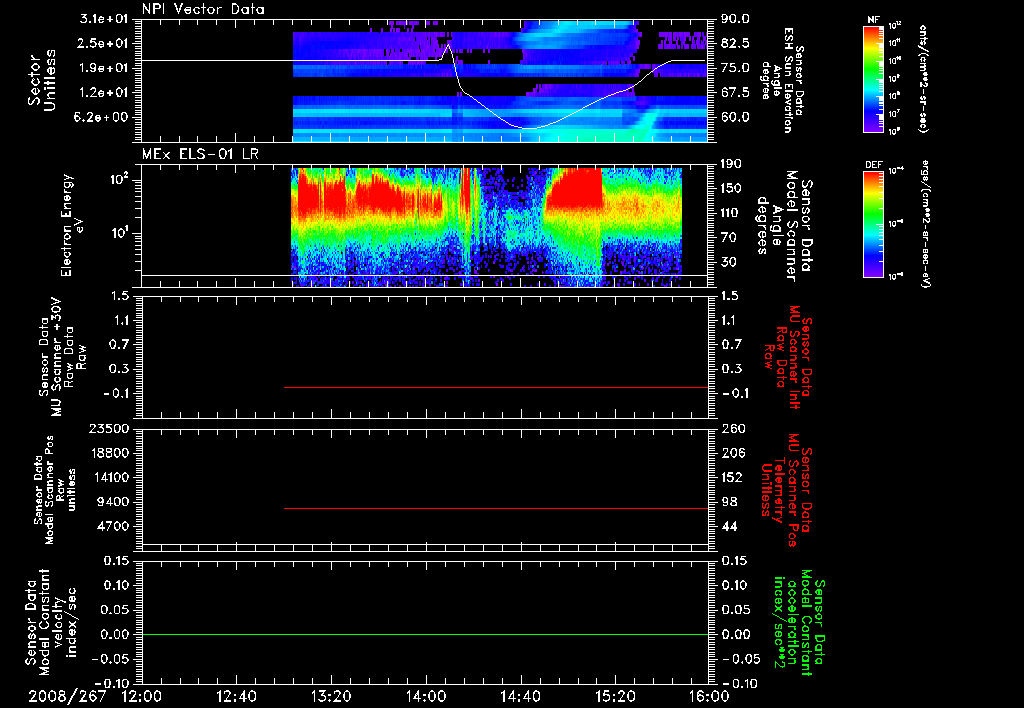Click the red "MU Scanner Int" axis title

click(788, 357)
